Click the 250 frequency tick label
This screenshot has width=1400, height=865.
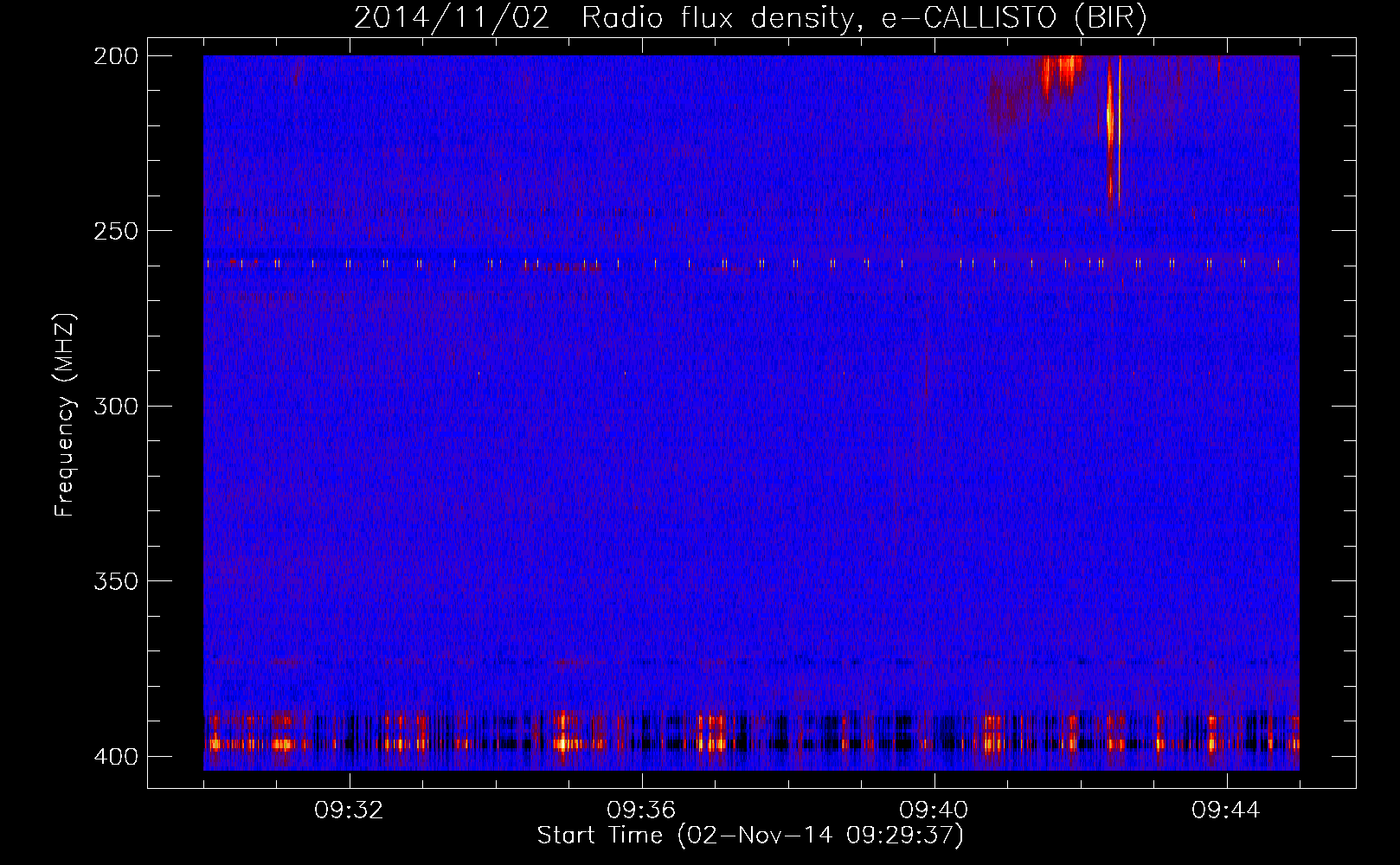[x=115, y=231]
